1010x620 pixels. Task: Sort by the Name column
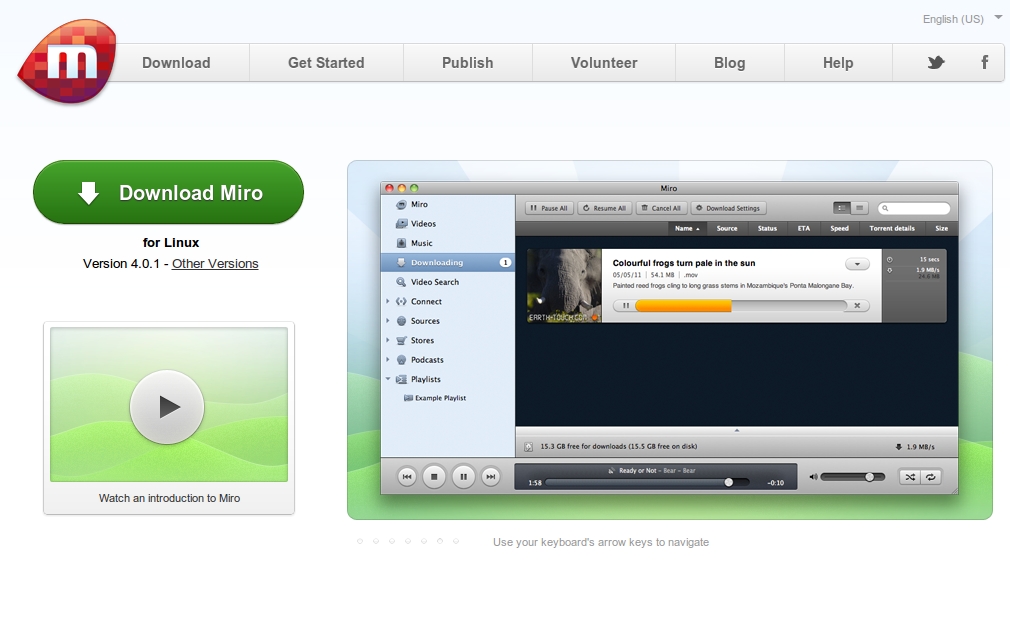pos(687,228)
